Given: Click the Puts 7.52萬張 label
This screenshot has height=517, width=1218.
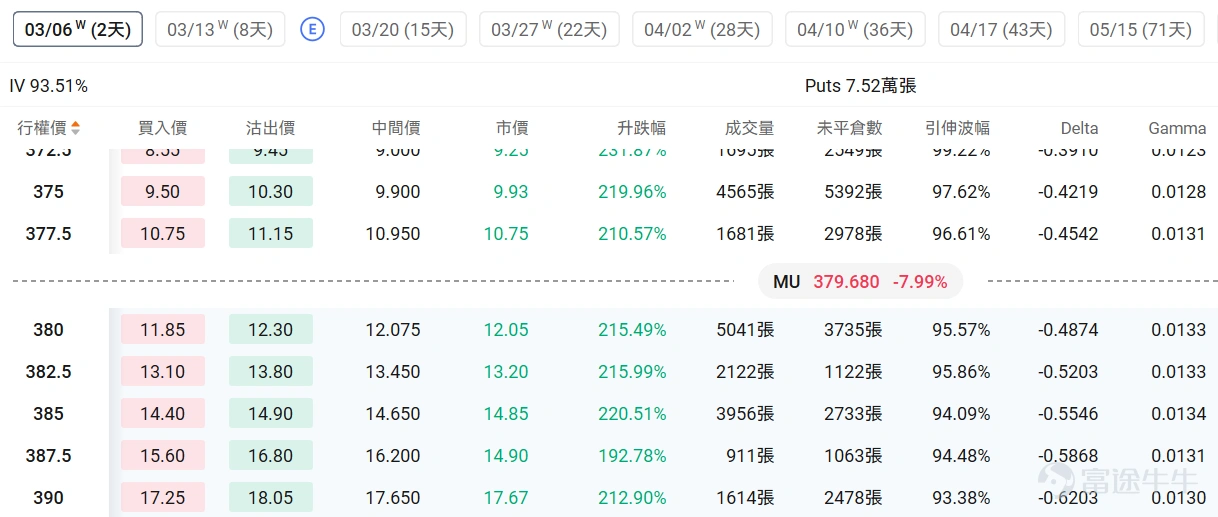Looking at the screenshot, I should coord(861,86).
